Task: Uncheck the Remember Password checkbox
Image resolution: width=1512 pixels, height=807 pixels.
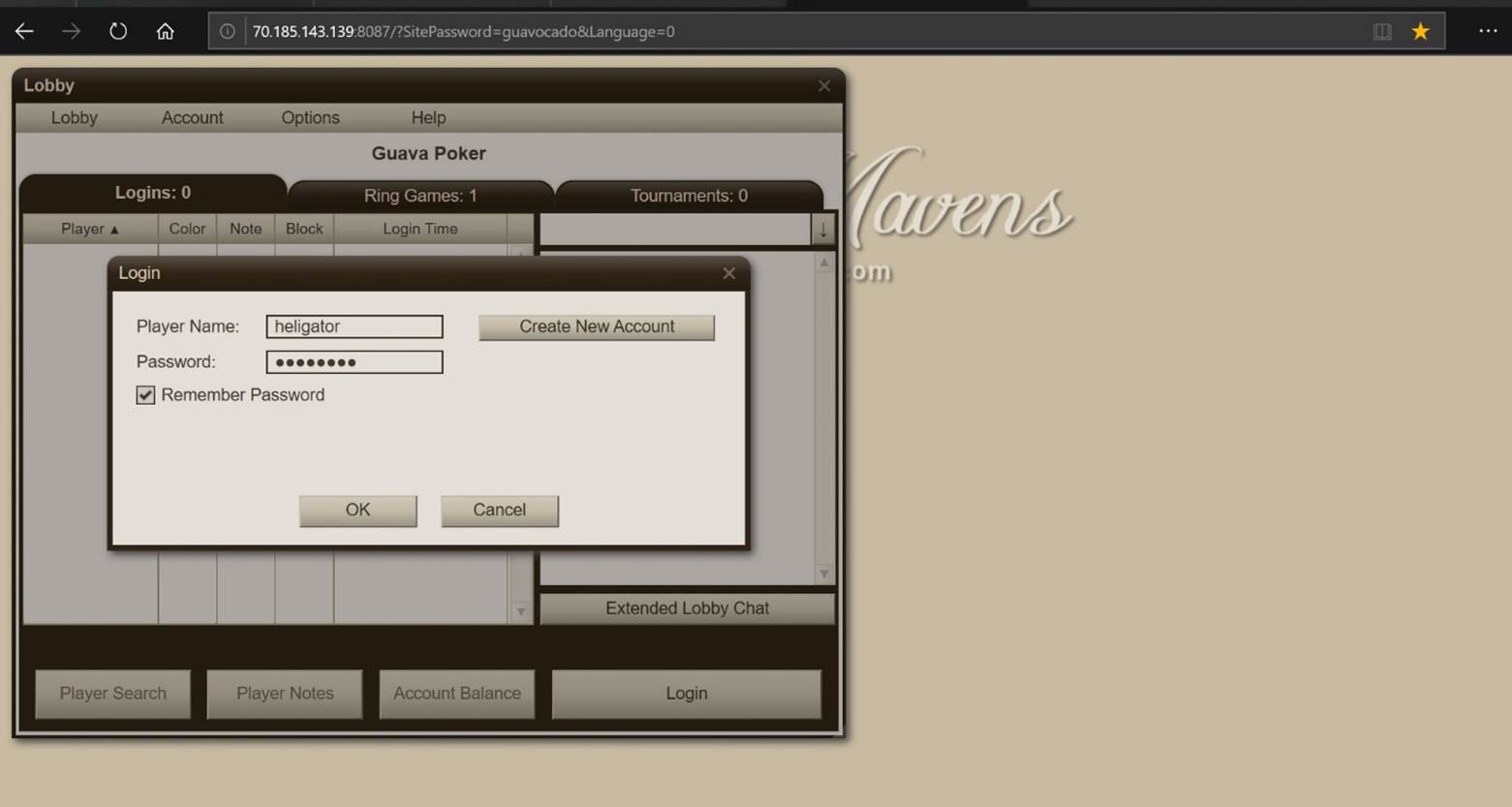Action: point(144,394)
